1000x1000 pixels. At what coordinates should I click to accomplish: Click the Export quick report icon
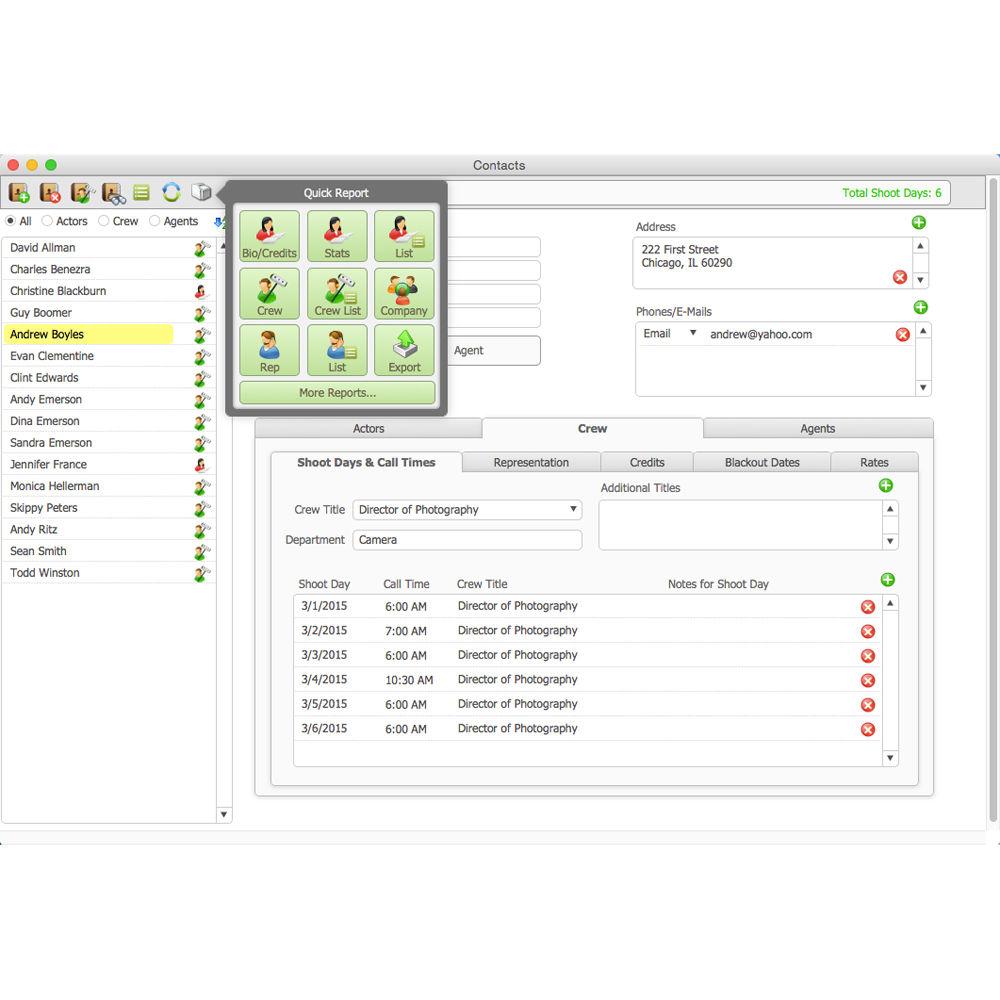(x=404, y=350)
